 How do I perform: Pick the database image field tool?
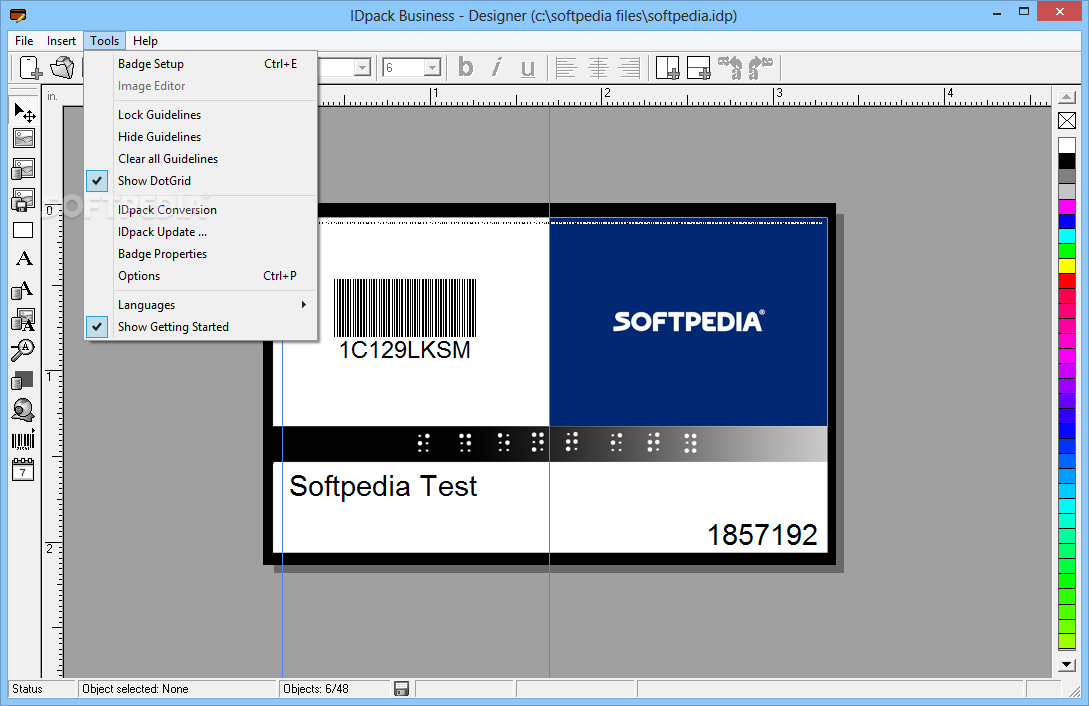[x=24, y=169]
